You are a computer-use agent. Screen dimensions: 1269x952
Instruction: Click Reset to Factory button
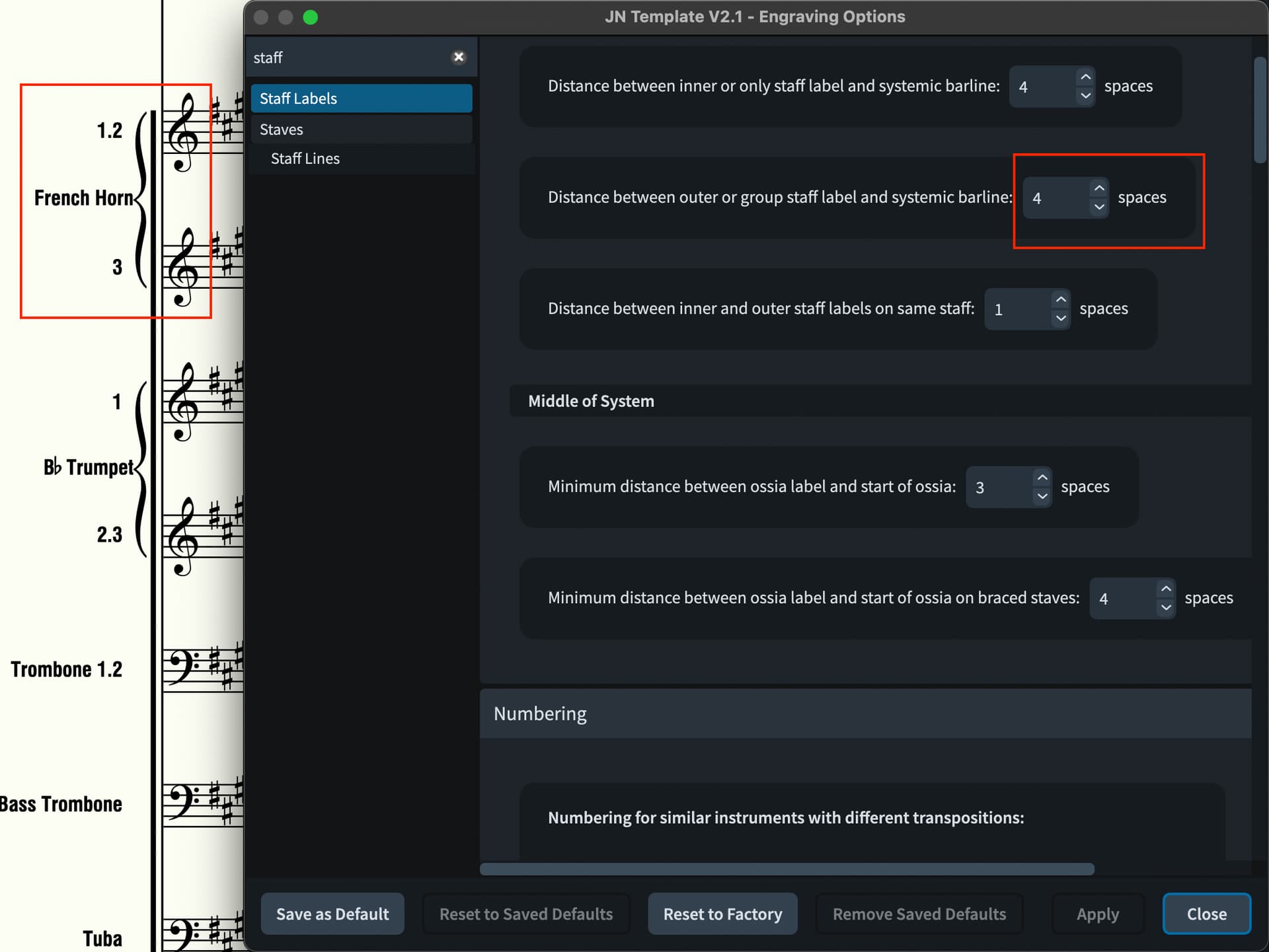(x=722, y=914)
